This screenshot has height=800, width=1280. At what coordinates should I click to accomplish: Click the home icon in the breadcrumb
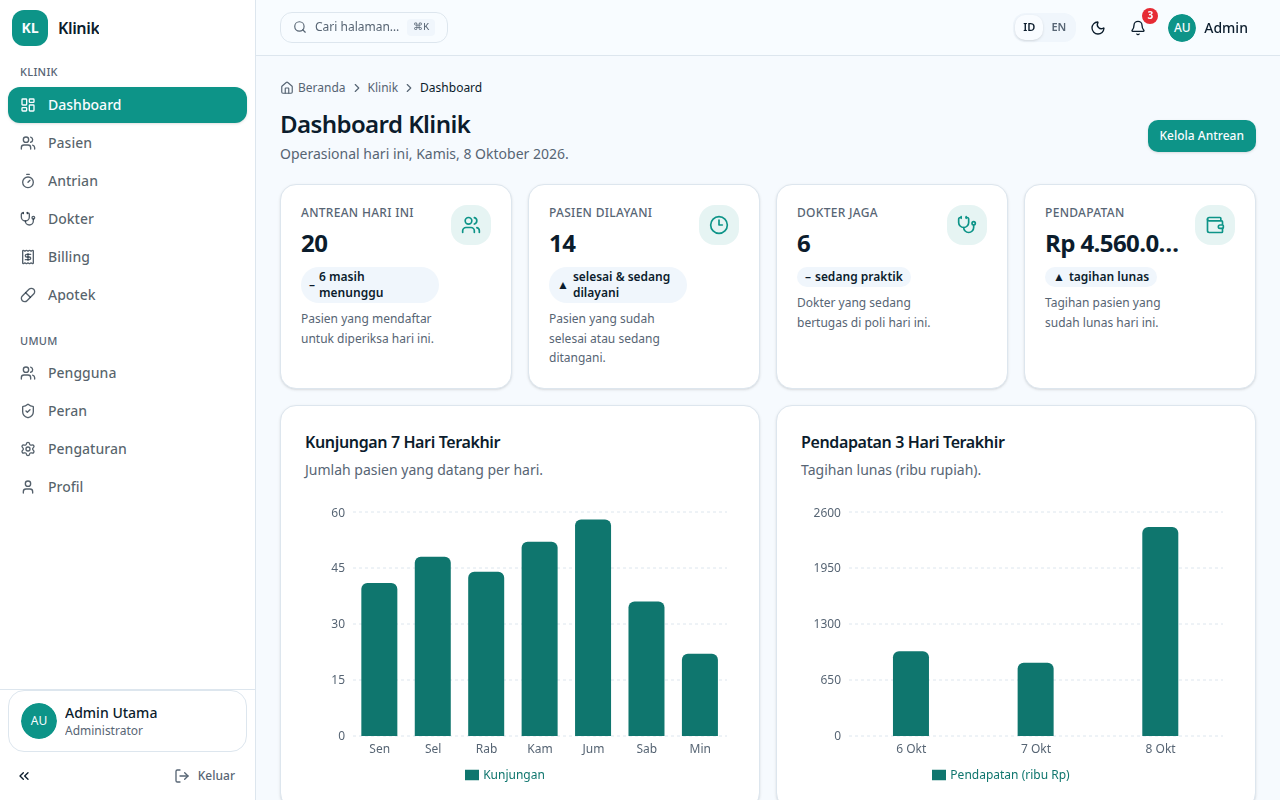click(x=287, y=88)
